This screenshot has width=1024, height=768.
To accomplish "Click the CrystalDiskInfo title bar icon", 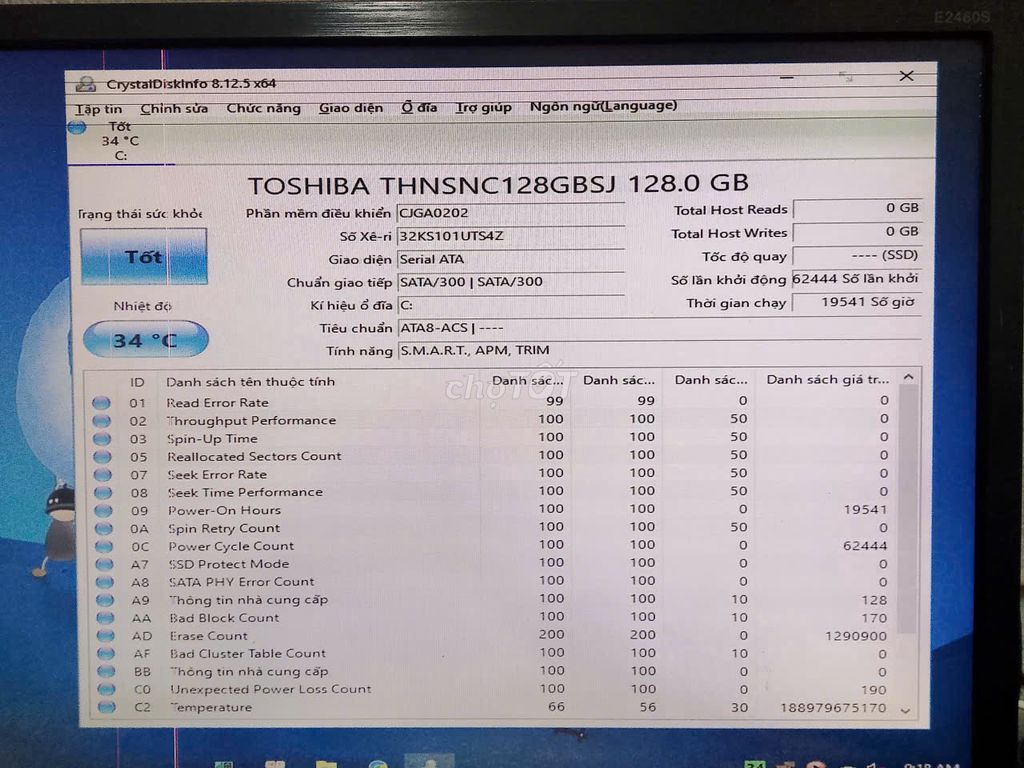I will (86, 84).
